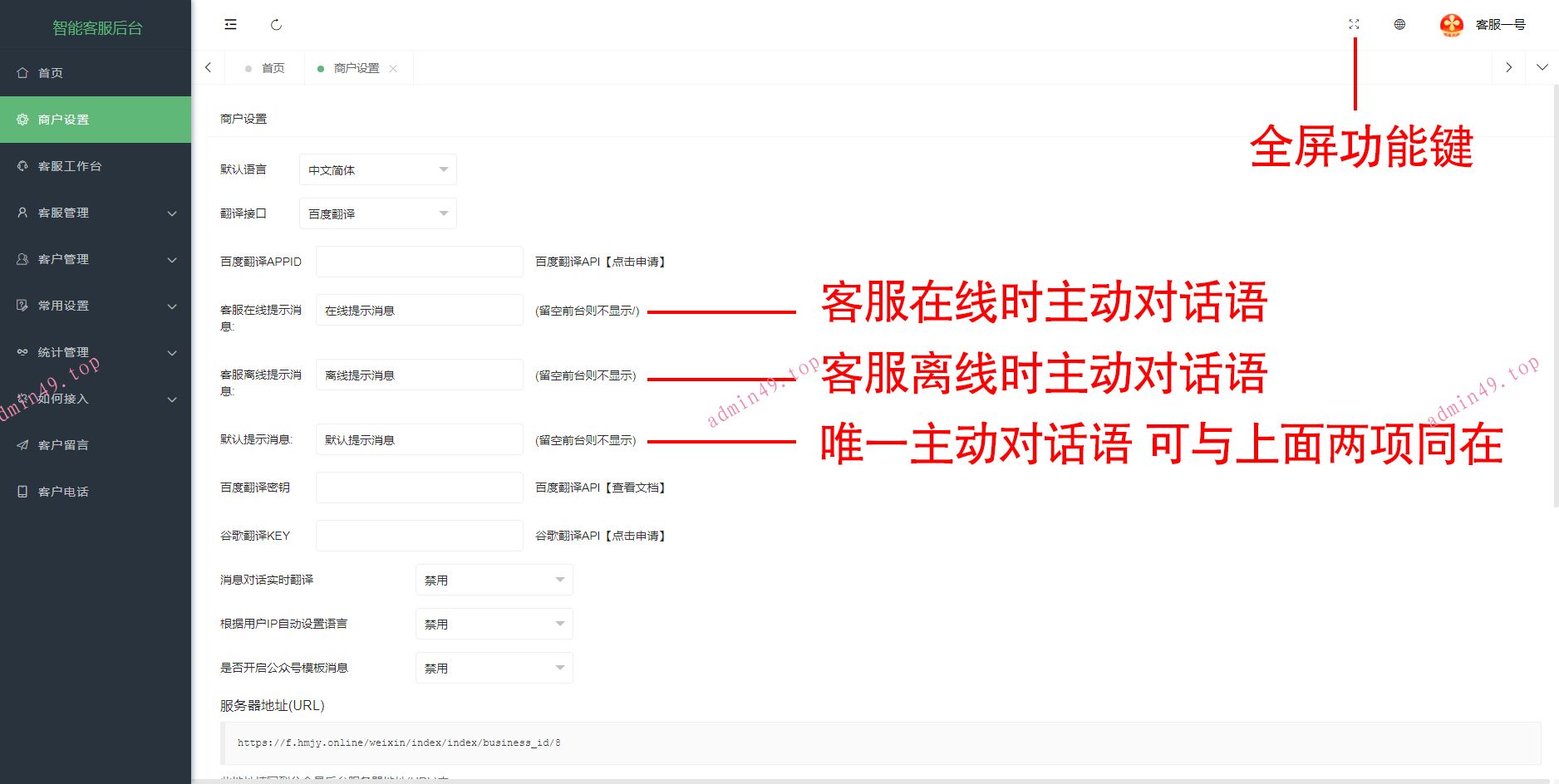Open the language globe icon
This screenshot has height=784, width=1559.
pos(1399,25)
